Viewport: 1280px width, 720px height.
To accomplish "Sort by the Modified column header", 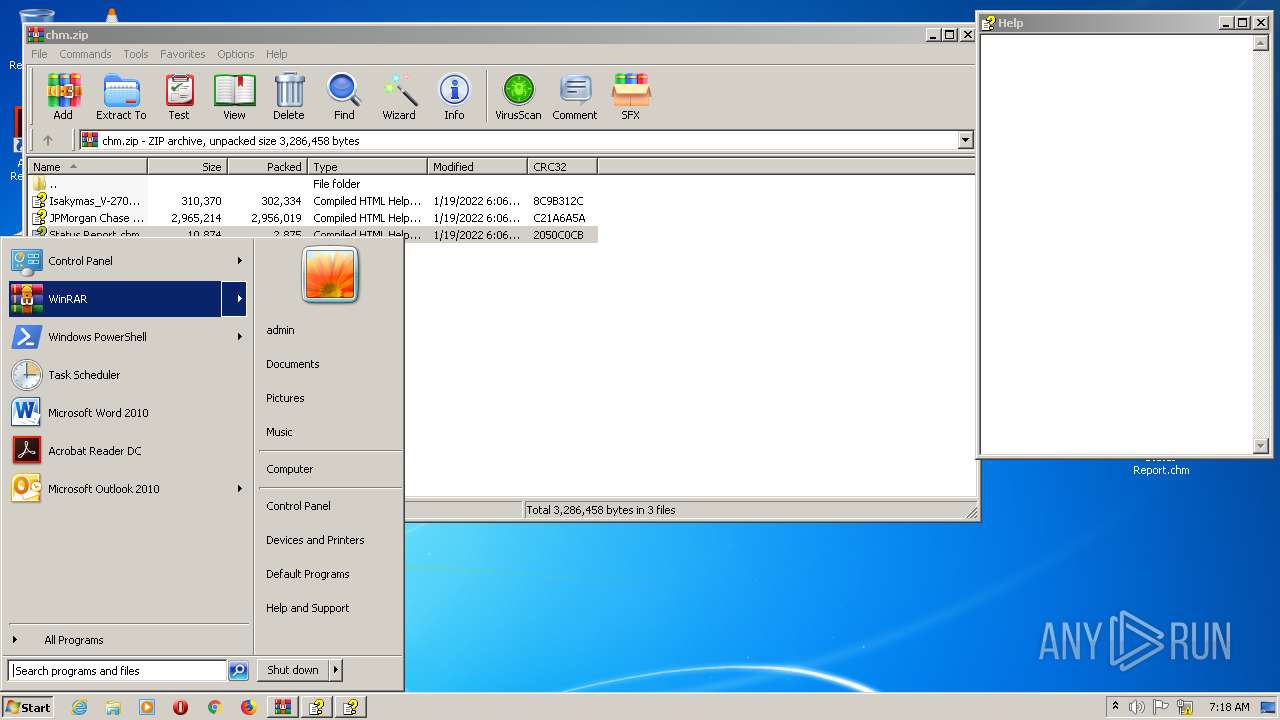I will [x=477, y=167].
